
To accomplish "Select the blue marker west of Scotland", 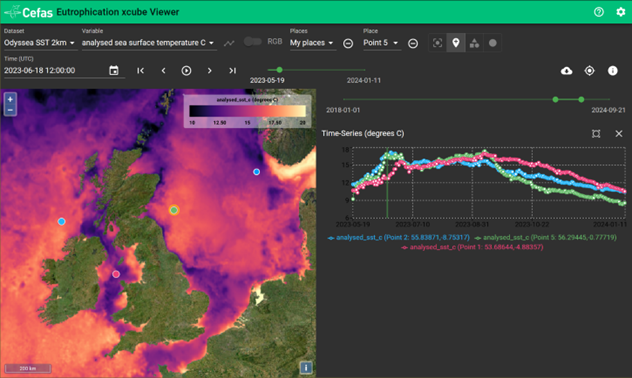I will point(61,221).
